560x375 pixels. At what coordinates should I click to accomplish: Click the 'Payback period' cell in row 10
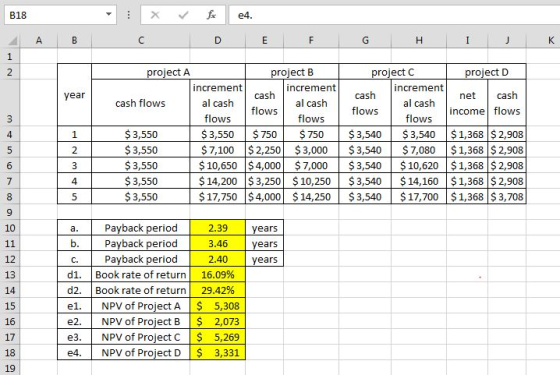click(141, 228)
